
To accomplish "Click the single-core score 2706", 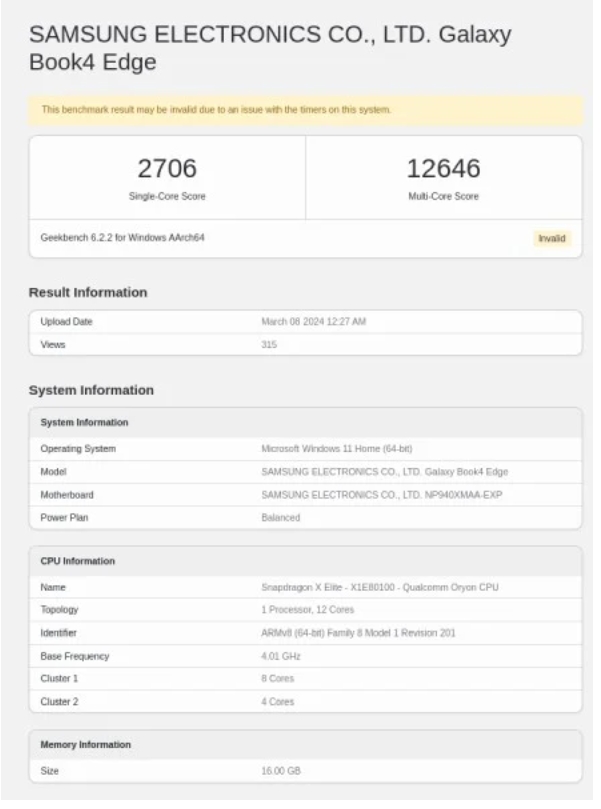I will pyautogui.click(x=167, y=168).
